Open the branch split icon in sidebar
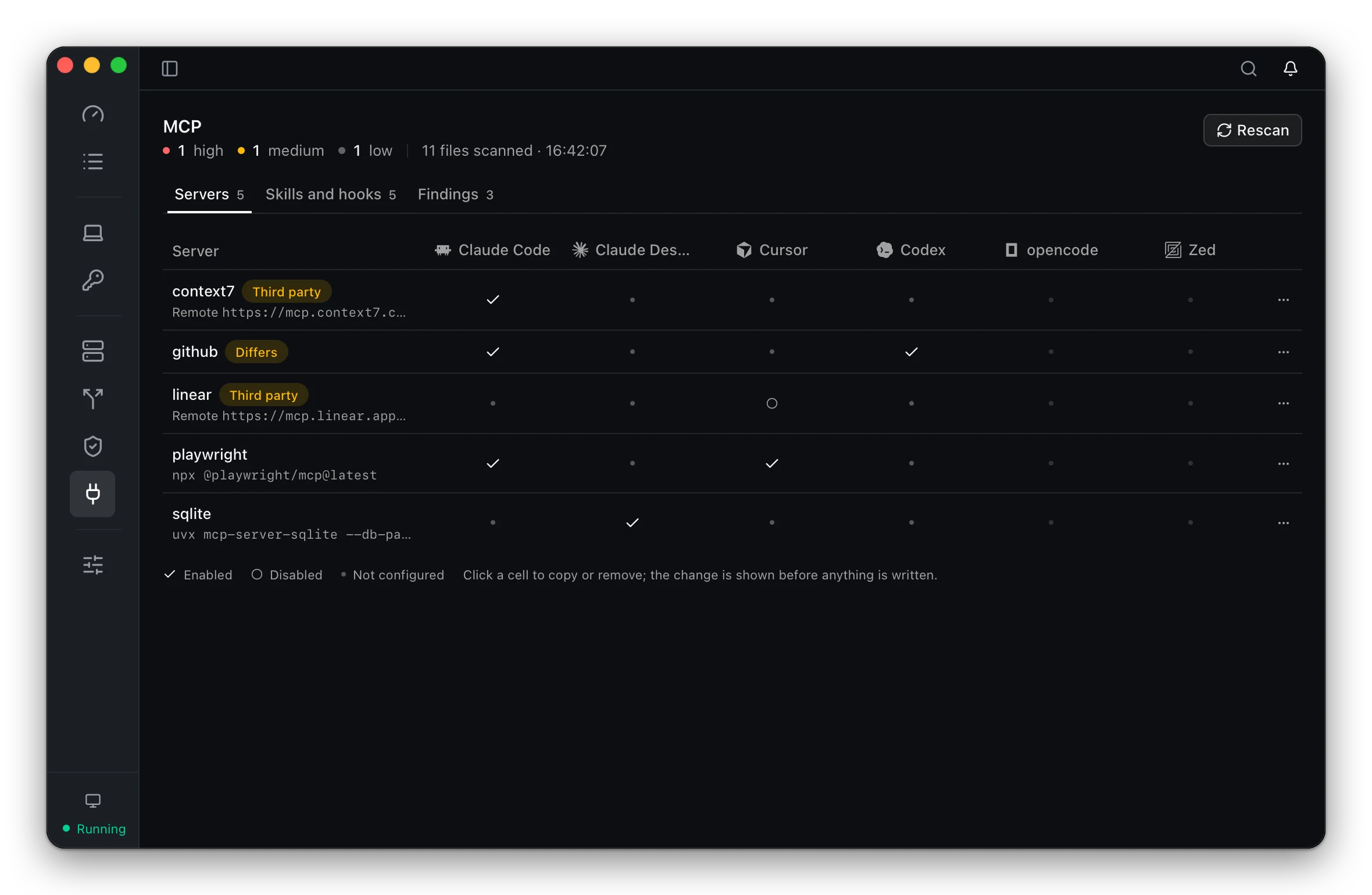Image resolution: width=1372 pixels, height=895 pixels. pos(93,399)
